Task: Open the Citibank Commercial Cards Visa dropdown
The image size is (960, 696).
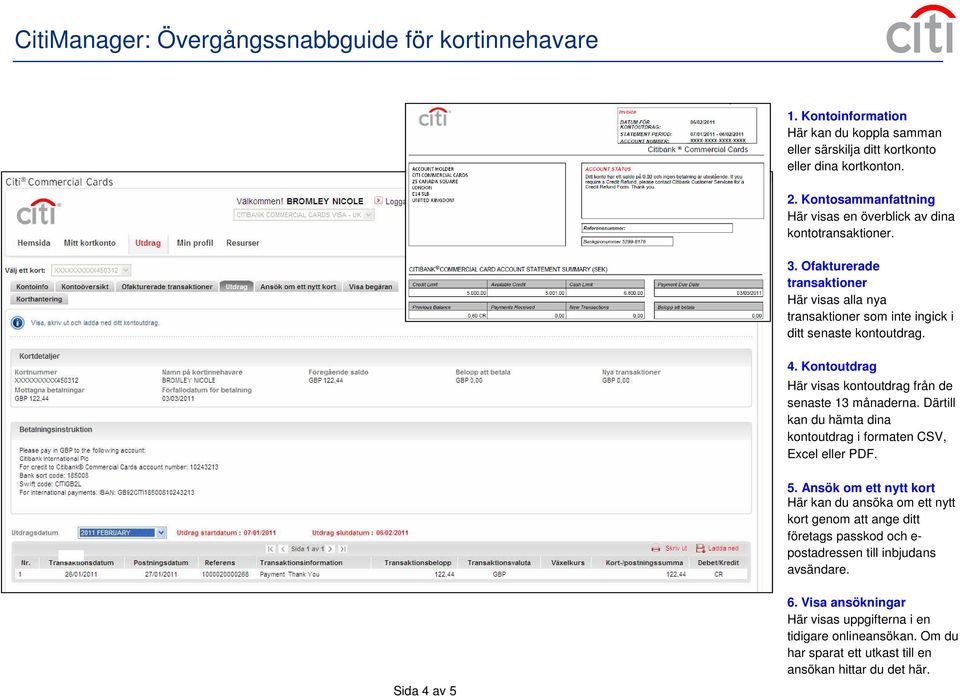Action: [x=304, y=215]
